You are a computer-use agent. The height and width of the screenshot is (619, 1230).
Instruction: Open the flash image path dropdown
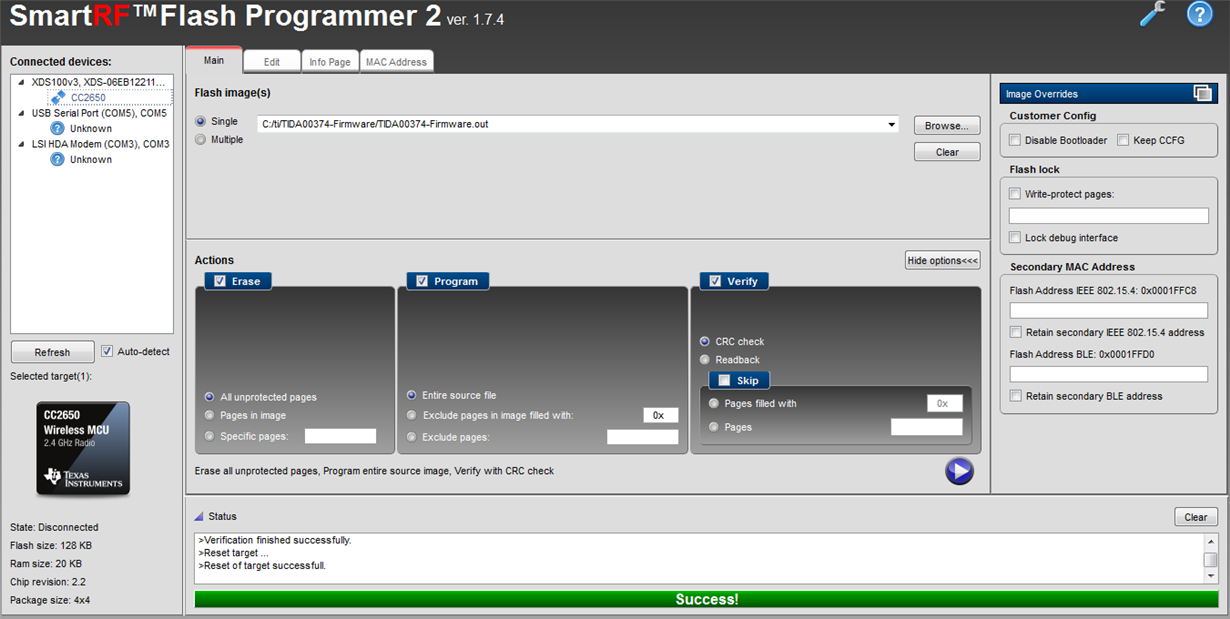click(891, 125)
